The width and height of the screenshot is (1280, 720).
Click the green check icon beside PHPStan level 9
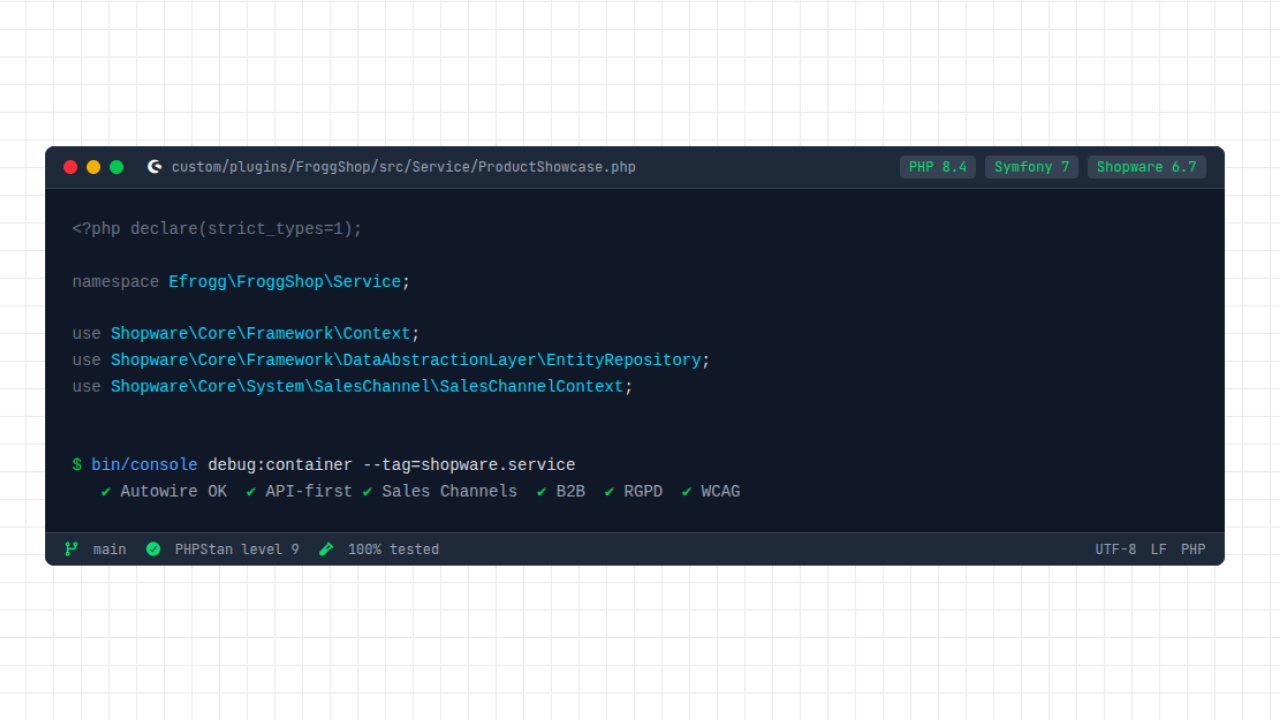click(x=153, y=548)
